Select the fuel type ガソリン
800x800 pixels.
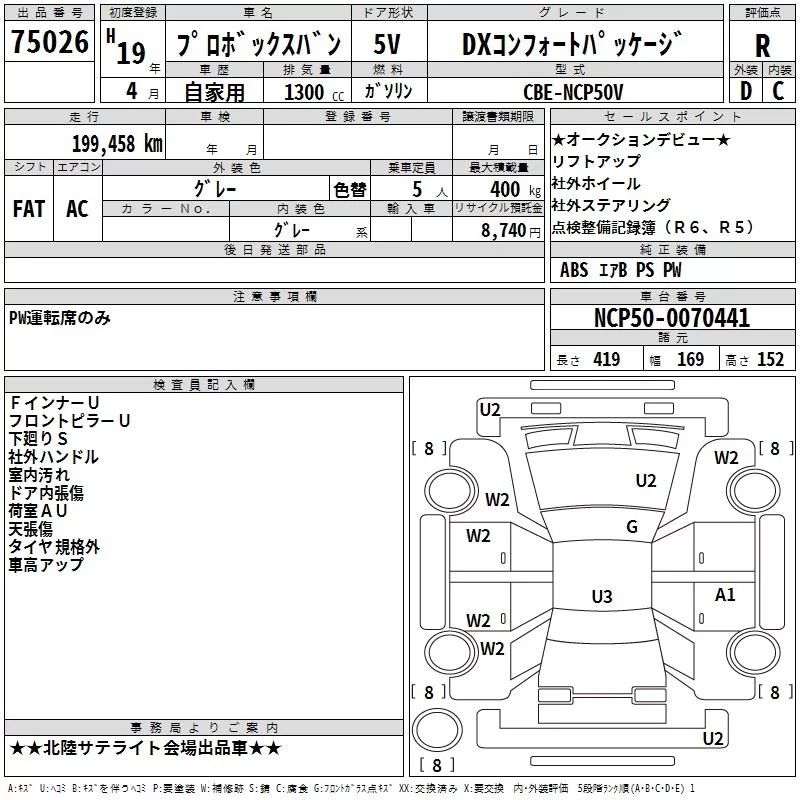point(388,91)
